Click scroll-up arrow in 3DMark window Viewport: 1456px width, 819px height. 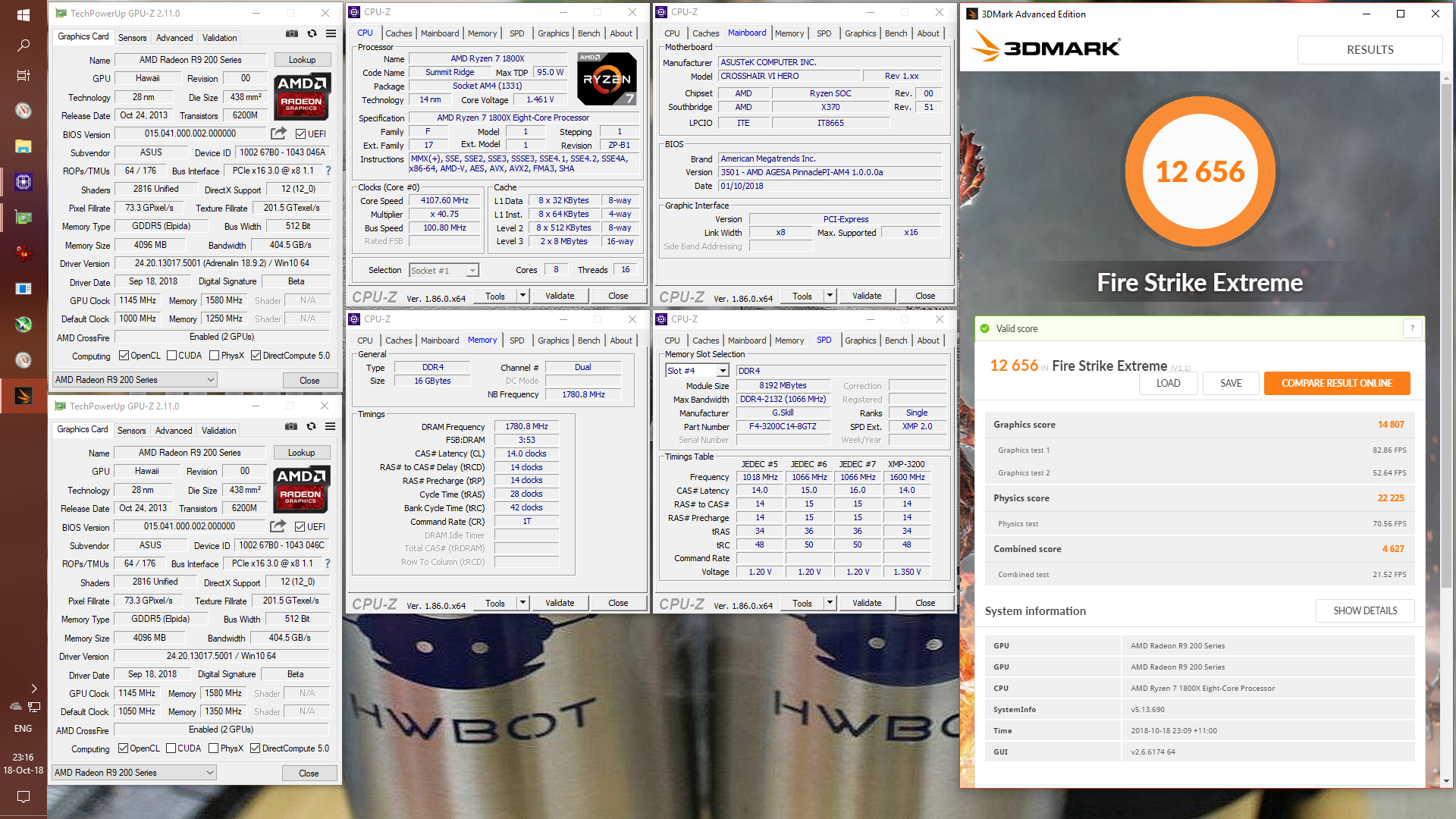click(1446, 78)
